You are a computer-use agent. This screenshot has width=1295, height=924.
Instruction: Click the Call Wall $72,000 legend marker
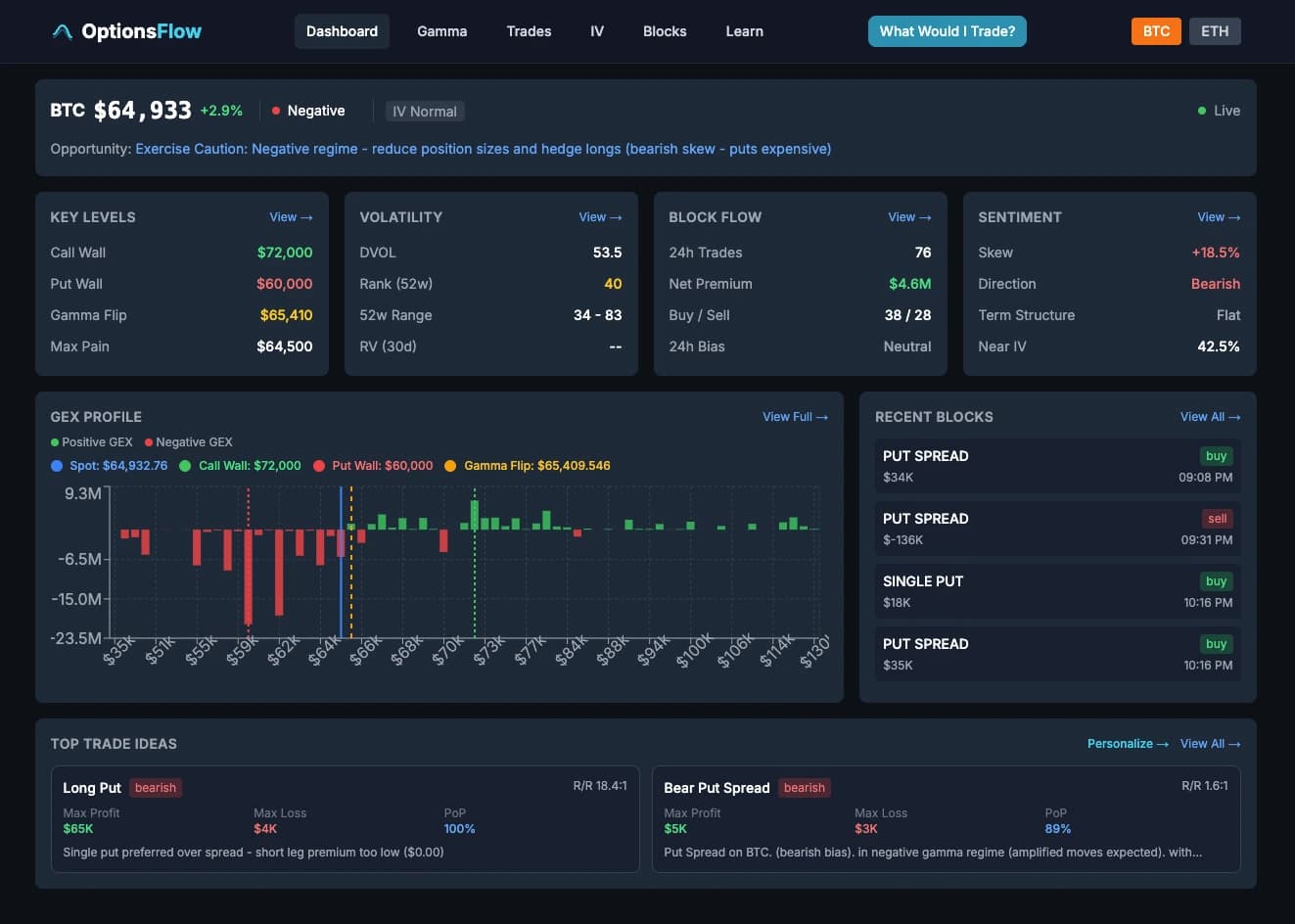pyautogui.click(x=185, y=466)
